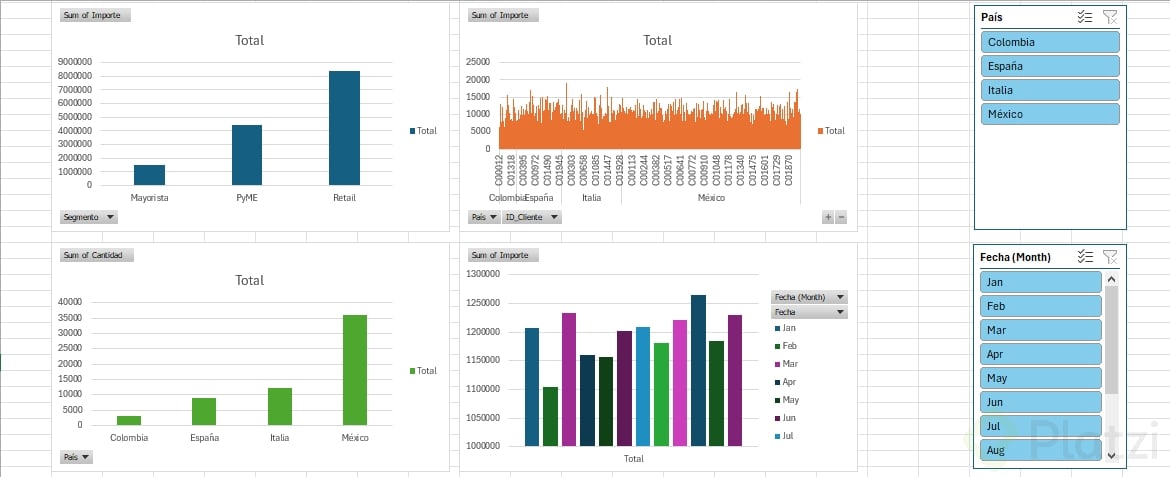The width and height of the screenshot is (1170, 477).
Task: Click Sum of Cantidad field button
Action: click(96, 255)
